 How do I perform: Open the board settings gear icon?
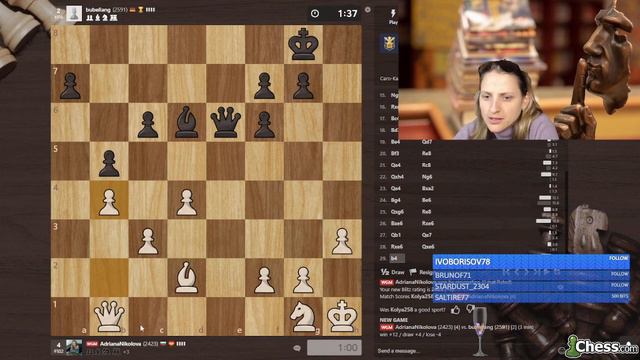pos(368,9)
